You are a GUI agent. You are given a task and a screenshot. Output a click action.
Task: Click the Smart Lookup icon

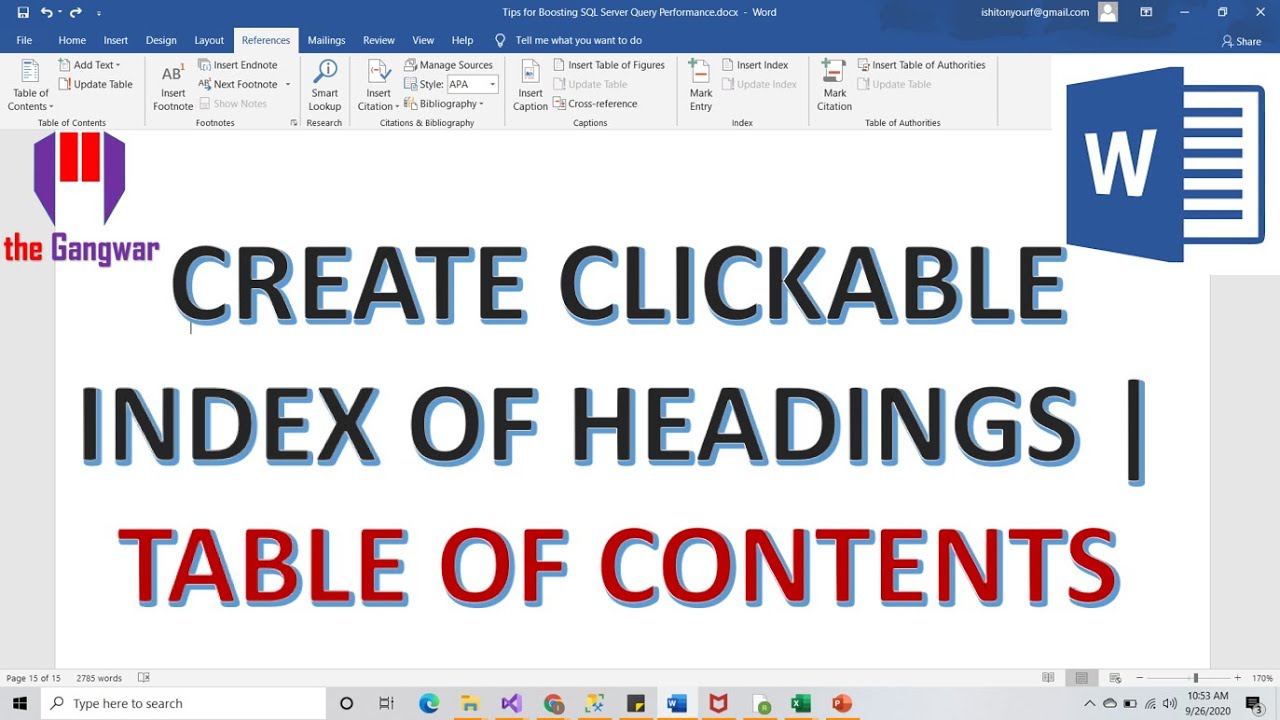324,86
